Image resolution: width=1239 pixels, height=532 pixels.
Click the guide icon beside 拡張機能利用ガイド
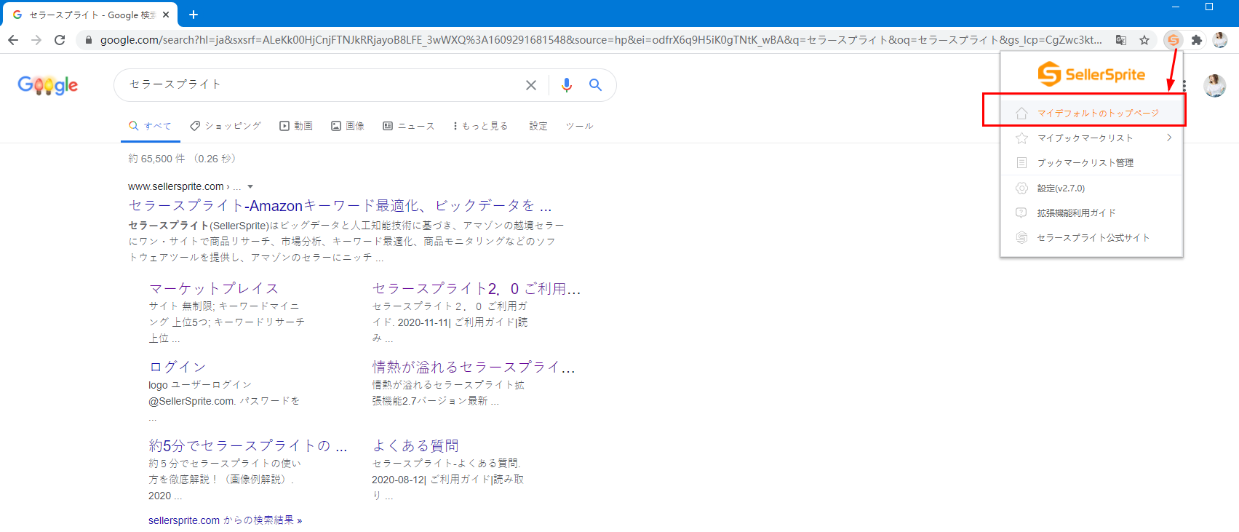[1021, 213]
